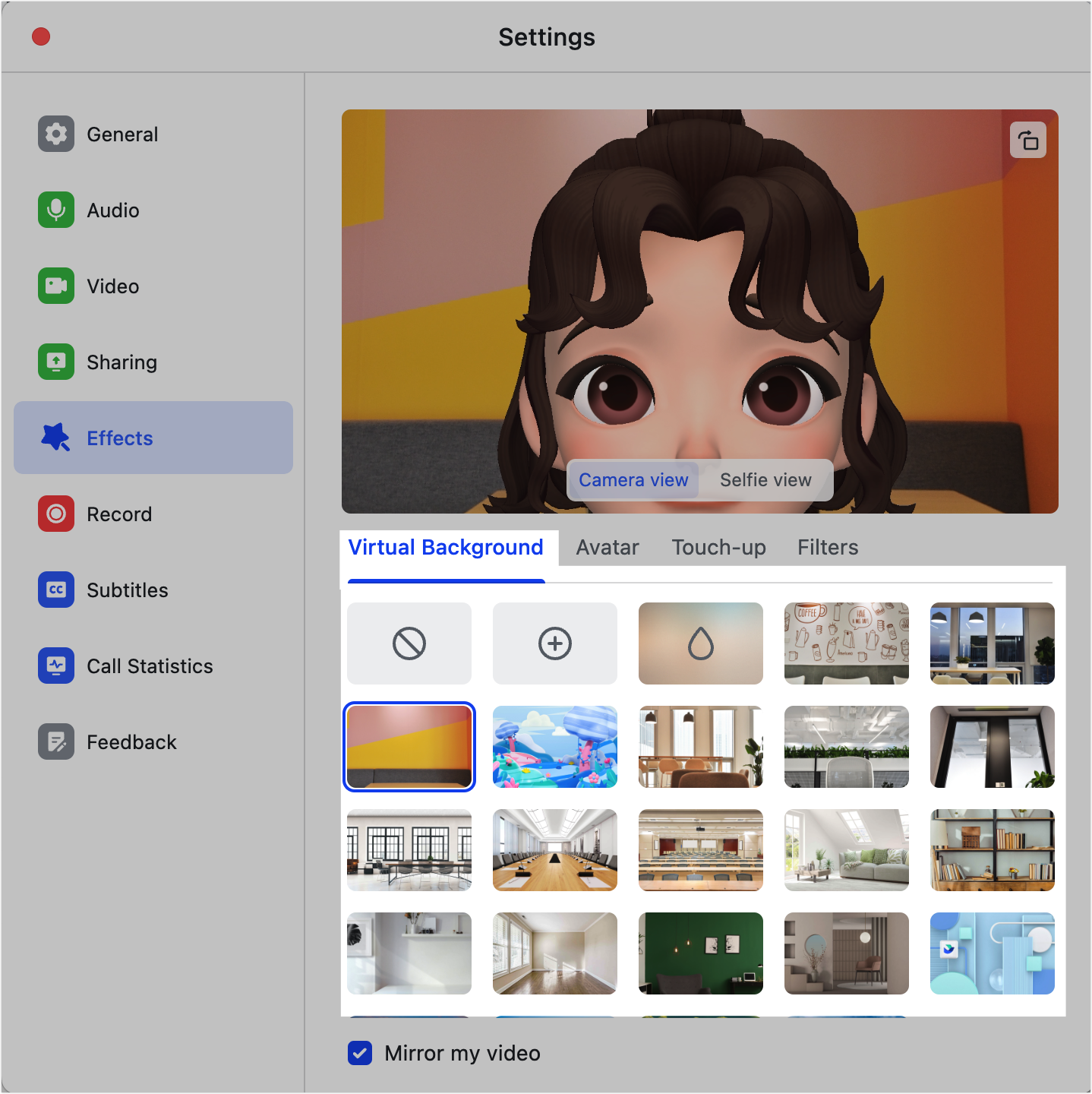Toggle the Mirror my video checkbox

(360, 1053)
